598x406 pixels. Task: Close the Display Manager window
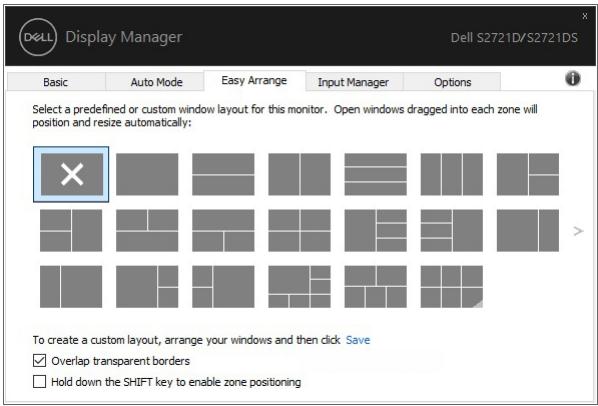coord(585,16)
